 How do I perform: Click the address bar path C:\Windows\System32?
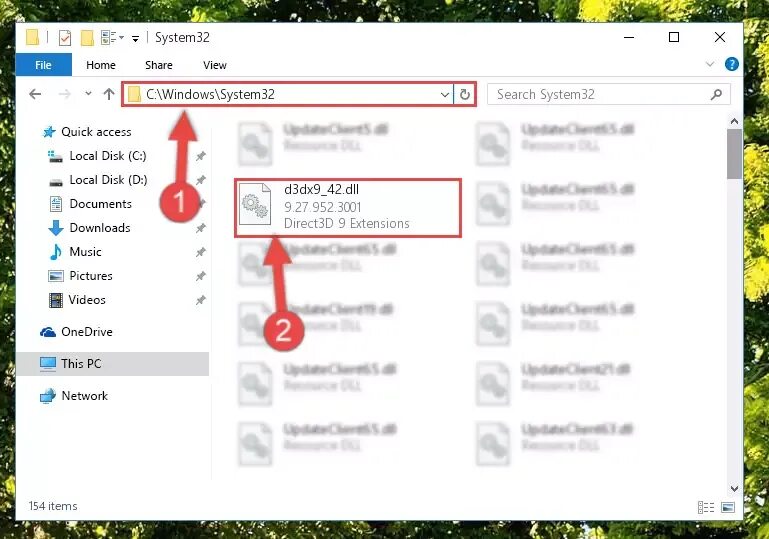click(x=210, y=94)
